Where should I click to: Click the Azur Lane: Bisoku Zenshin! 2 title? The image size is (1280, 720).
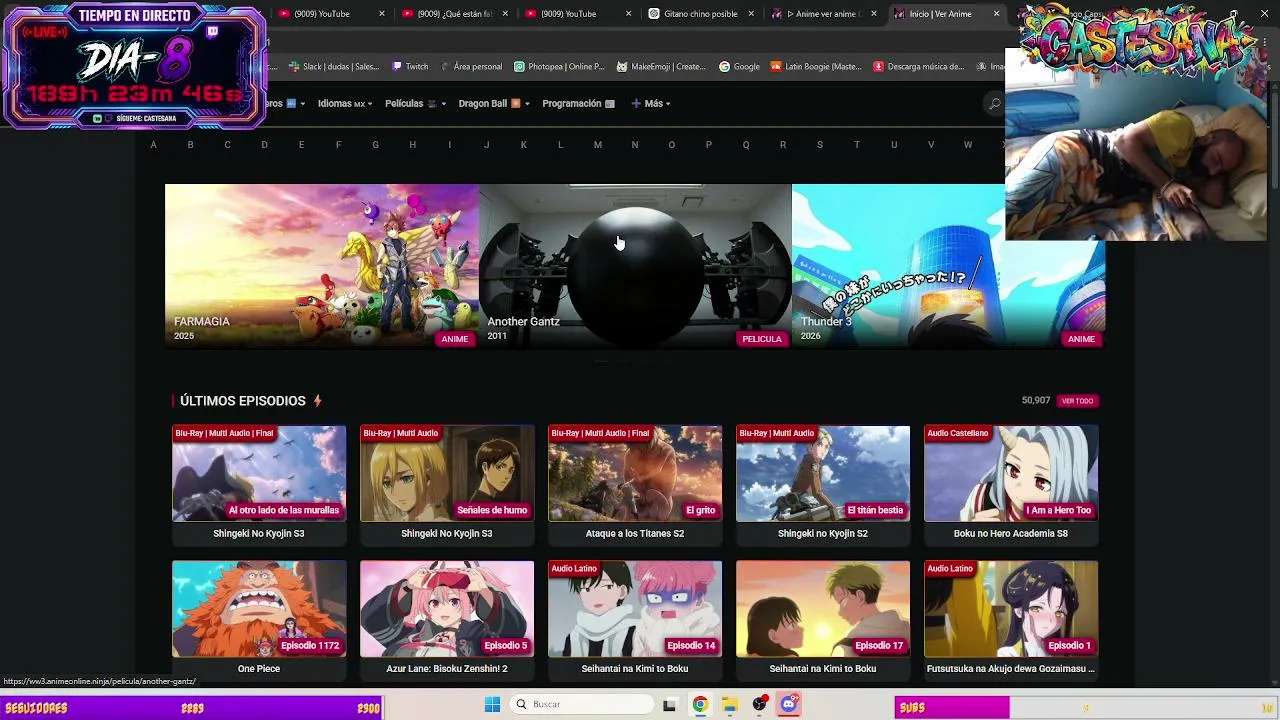click(x=447, y=669)
